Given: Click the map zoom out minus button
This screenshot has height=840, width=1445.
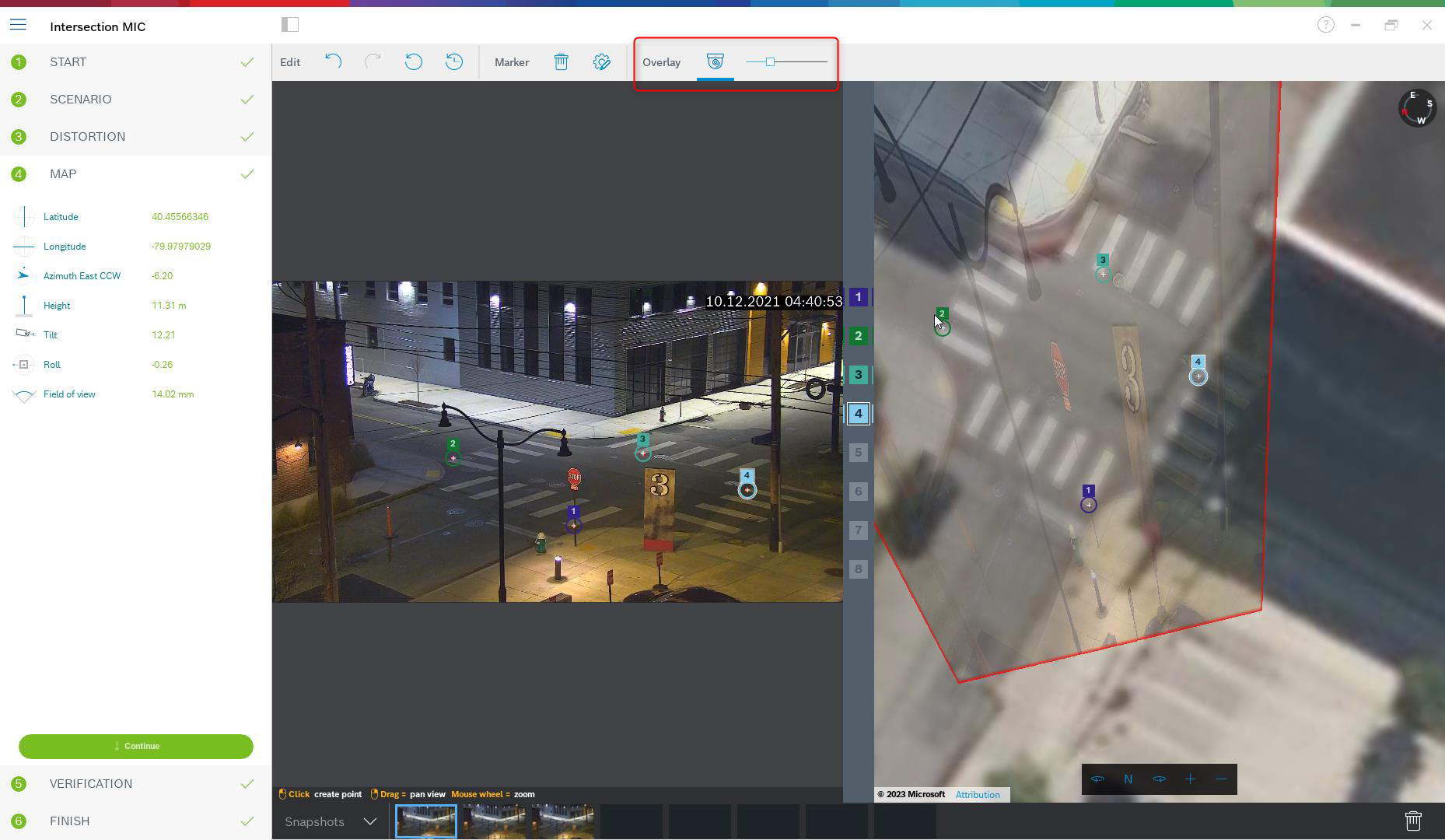Looking at the screenshot, I should point(1221,779).
